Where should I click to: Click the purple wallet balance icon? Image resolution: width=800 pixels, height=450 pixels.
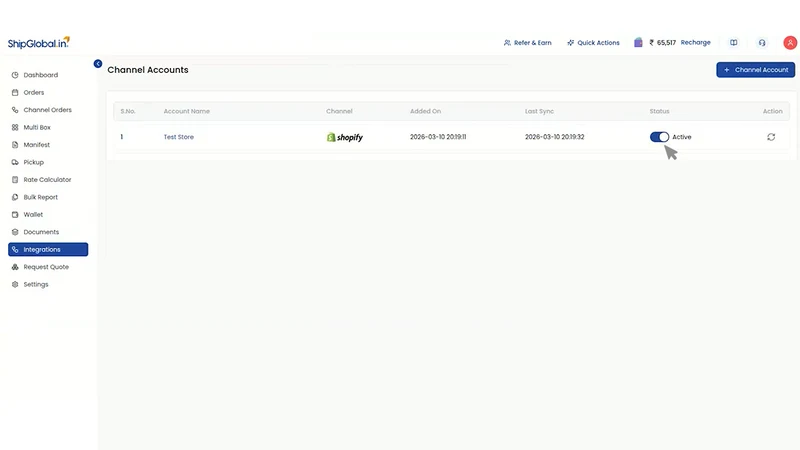point(638,42)
